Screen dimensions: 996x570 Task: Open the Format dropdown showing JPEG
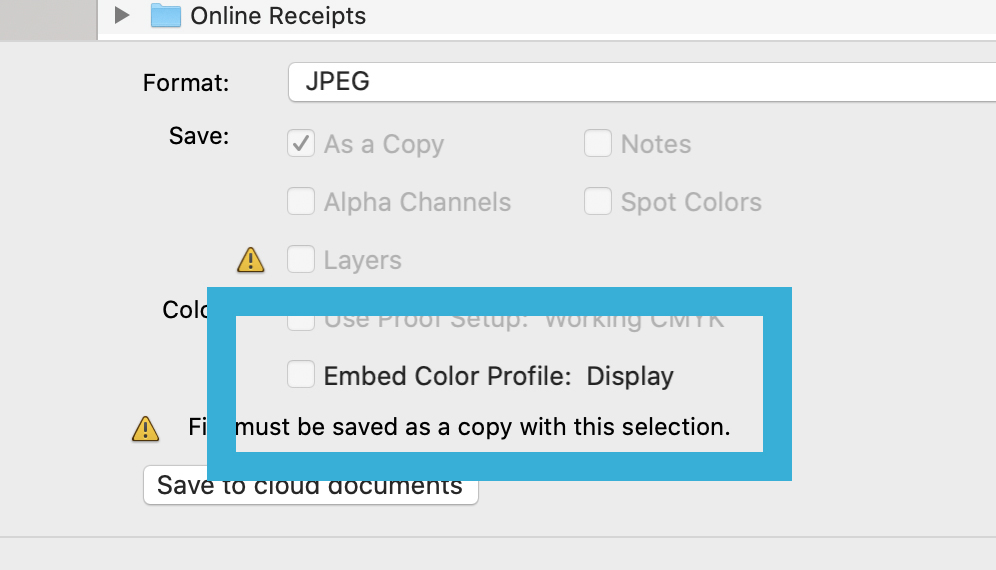coord(640,82)
